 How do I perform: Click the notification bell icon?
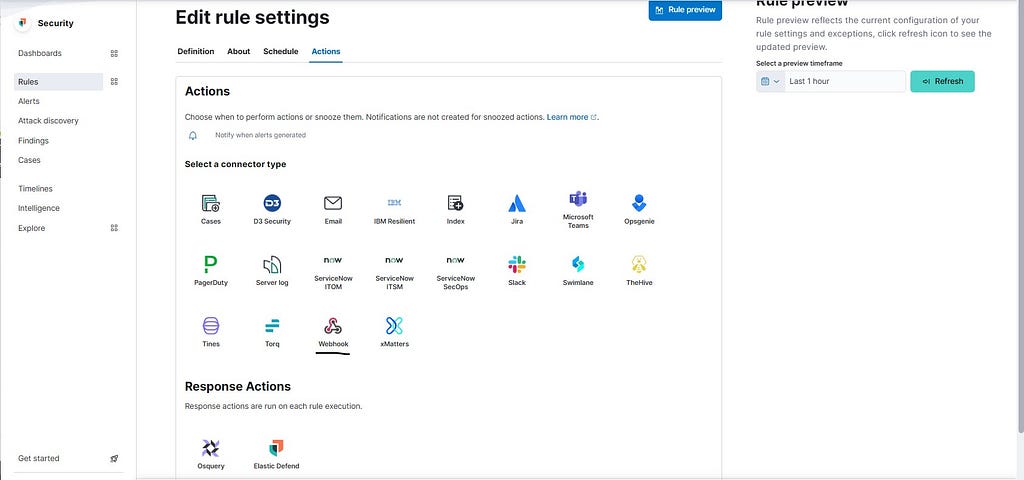[x=193, y=135]
